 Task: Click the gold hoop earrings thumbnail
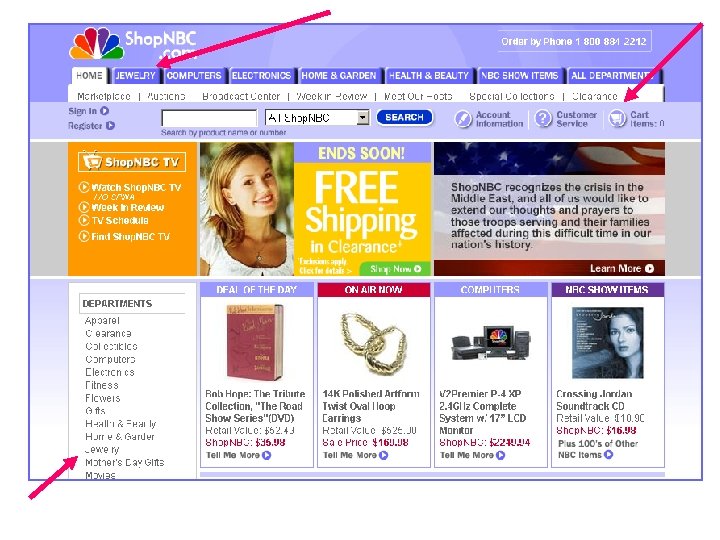[x=373, y=343]
